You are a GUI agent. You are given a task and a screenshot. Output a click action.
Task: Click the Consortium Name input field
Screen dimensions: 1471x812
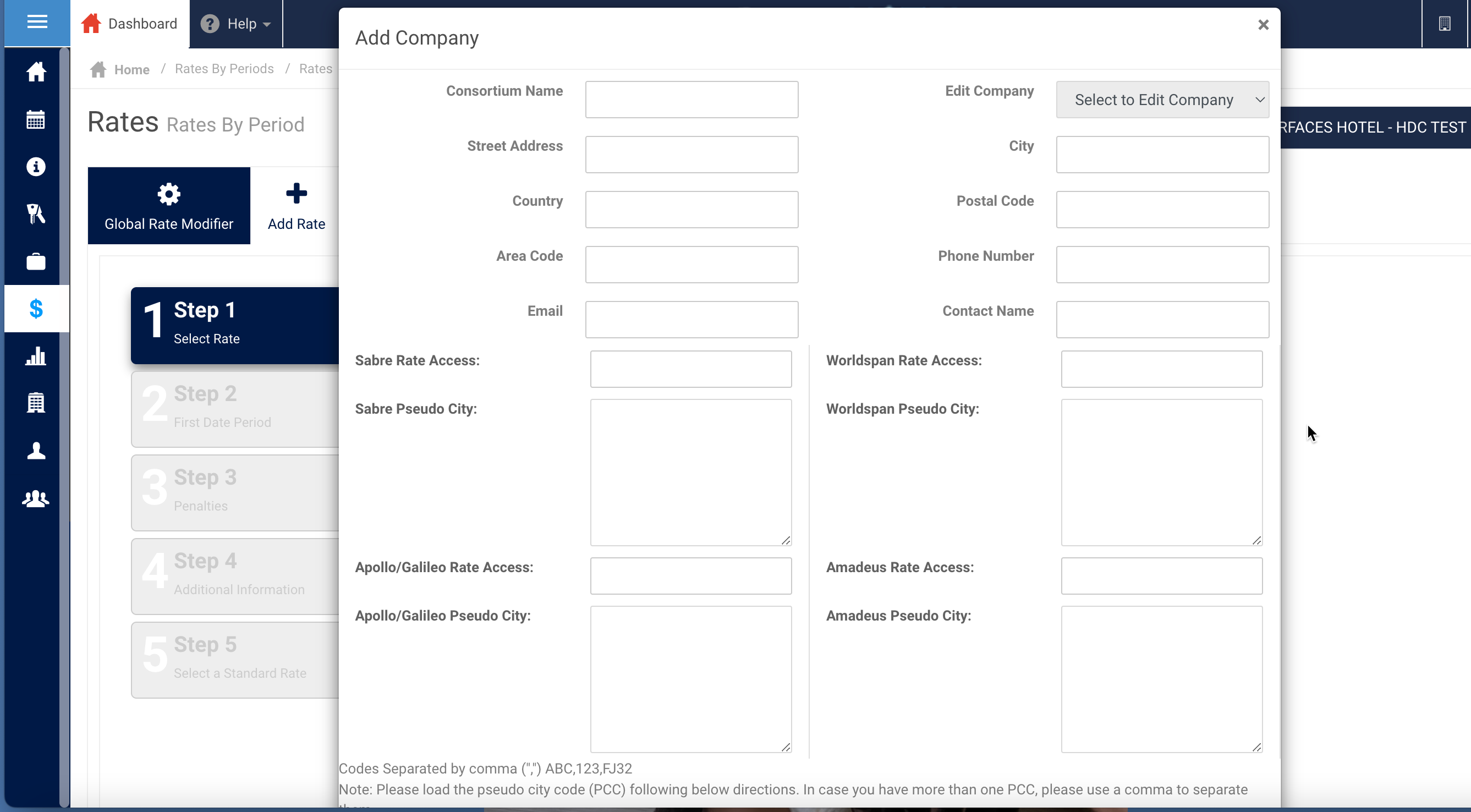pos(691,100)
